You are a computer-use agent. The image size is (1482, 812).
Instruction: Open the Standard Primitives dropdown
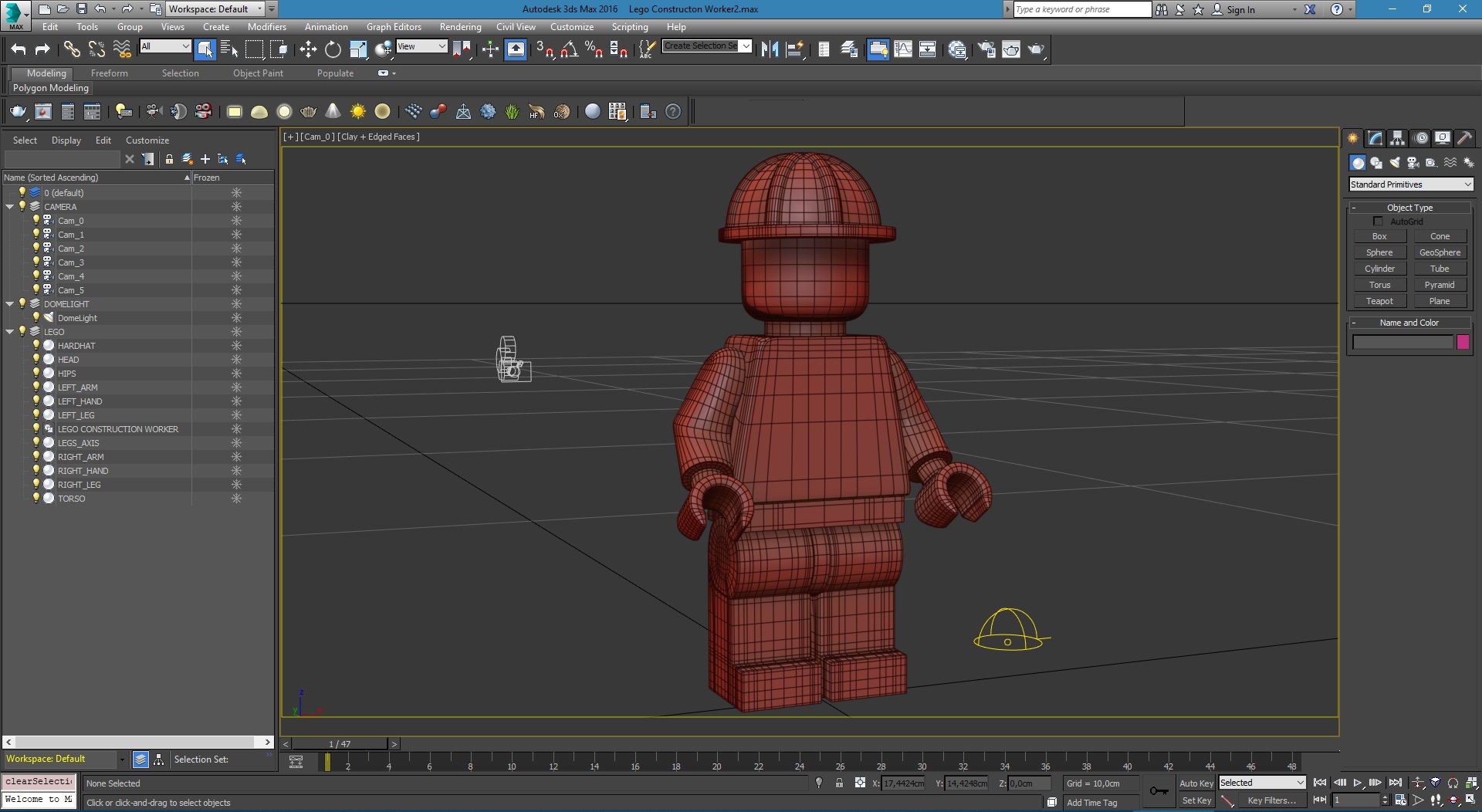[1411, 184]
